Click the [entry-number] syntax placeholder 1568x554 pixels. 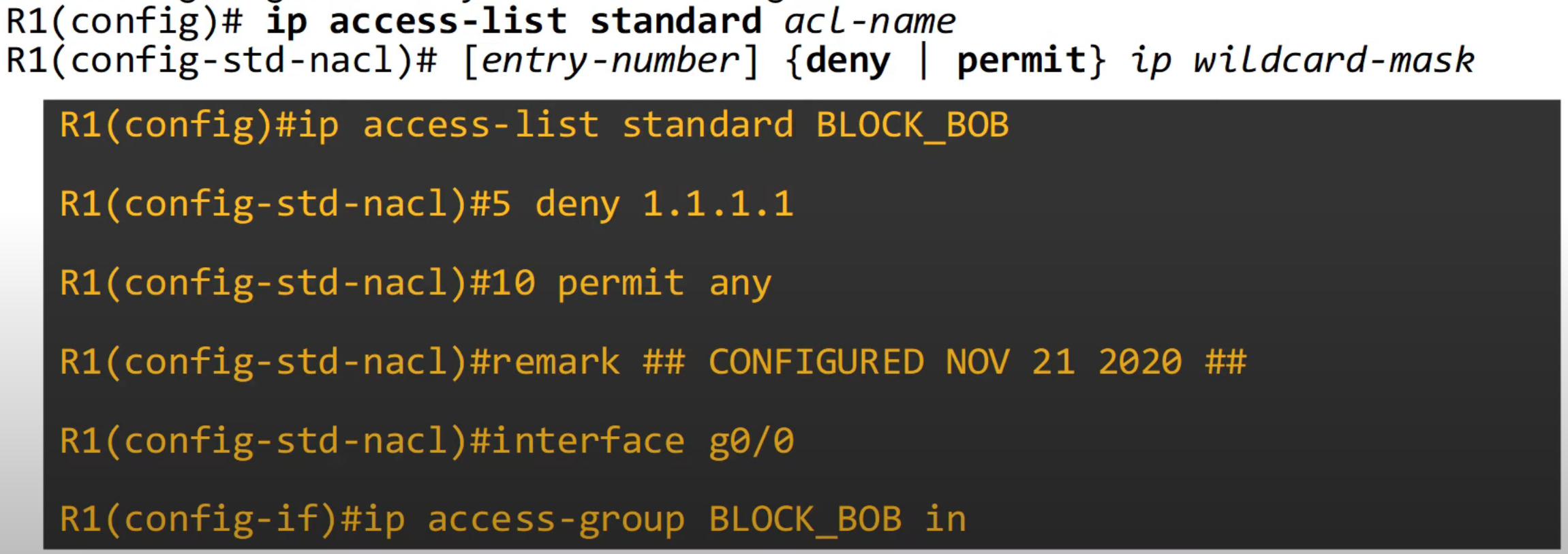(611, 61)
